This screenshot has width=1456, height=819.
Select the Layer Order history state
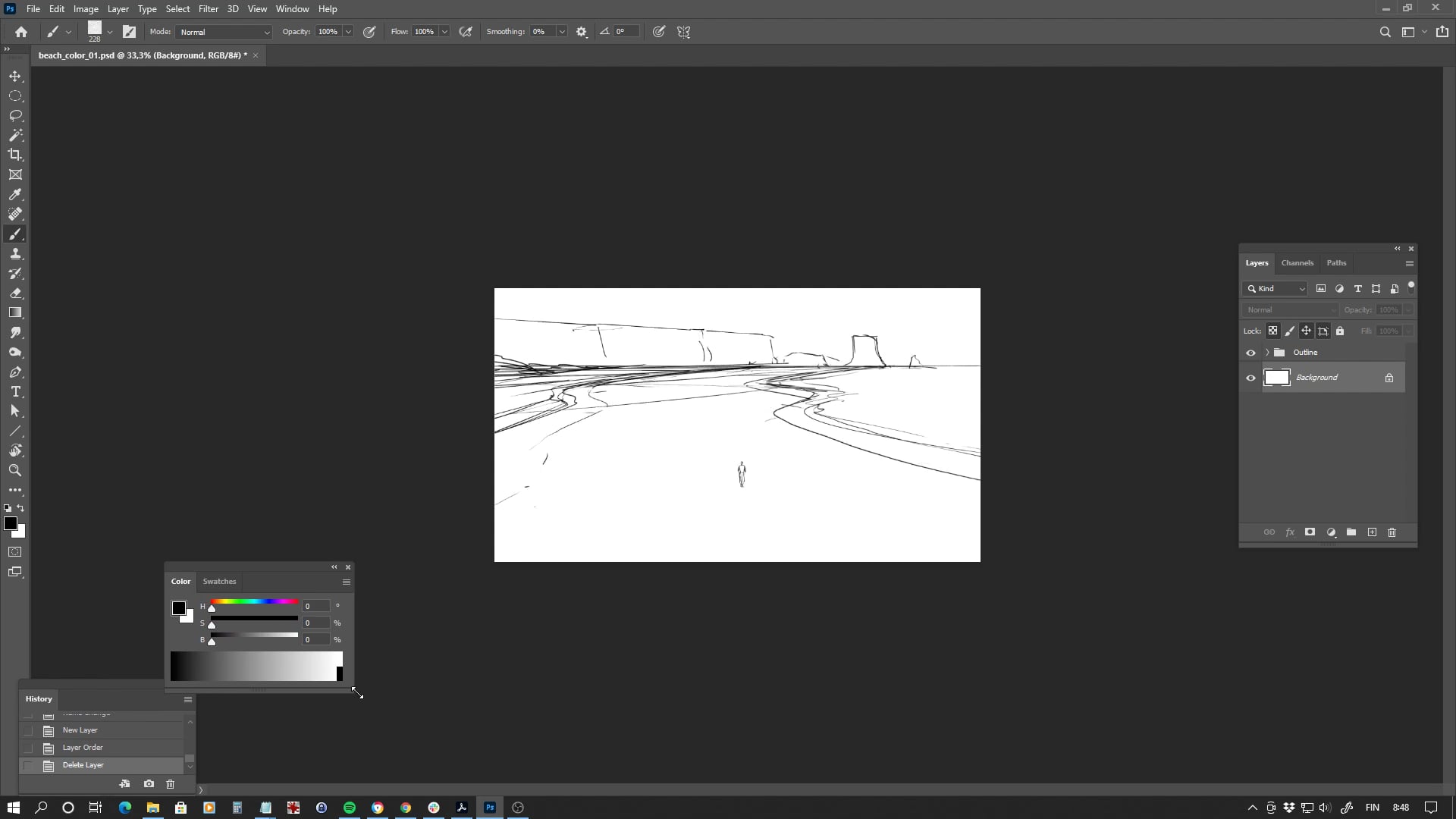click(x=102, y=748)
